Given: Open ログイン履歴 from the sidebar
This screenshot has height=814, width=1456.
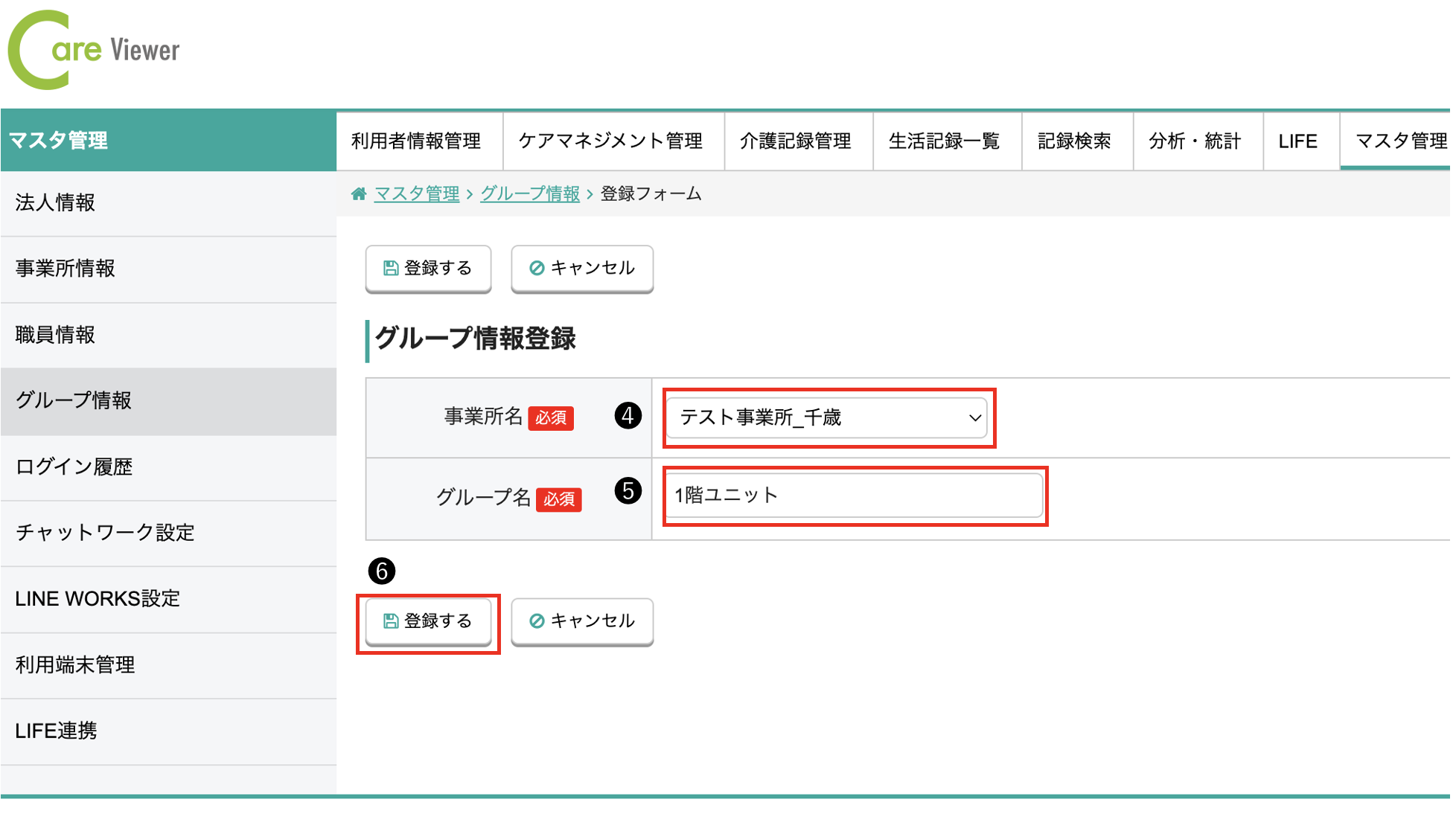Looking at the screenshot, I should (x=74, y=467).
